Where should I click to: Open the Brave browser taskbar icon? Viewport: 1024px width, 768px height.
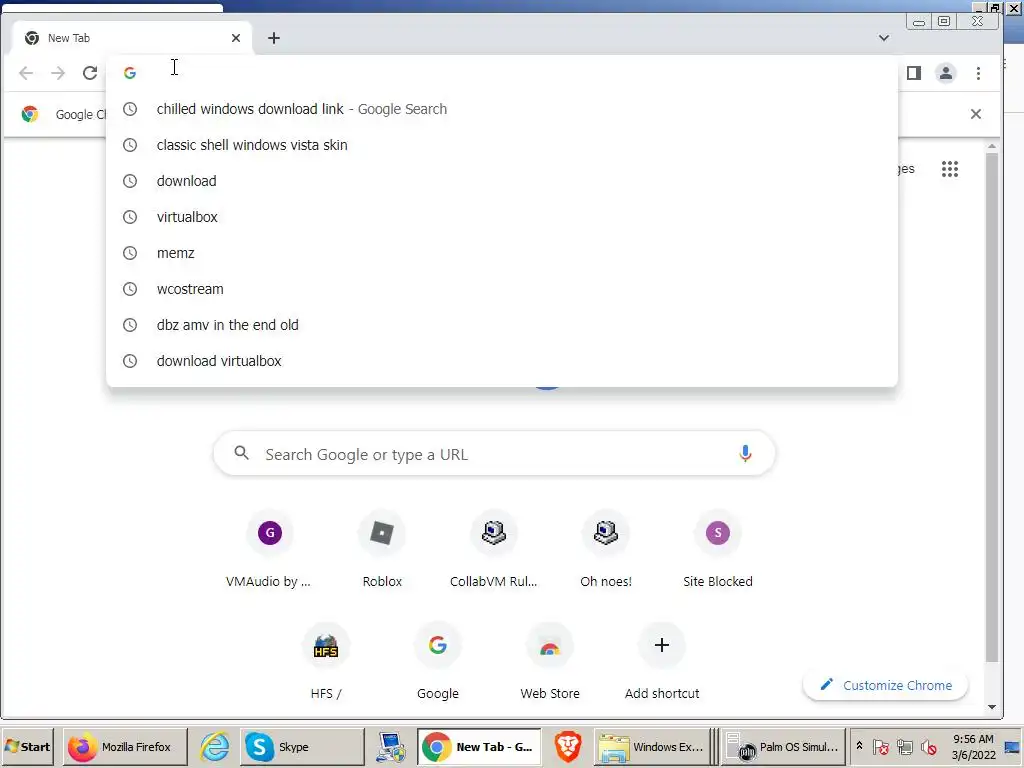[568, 747]
